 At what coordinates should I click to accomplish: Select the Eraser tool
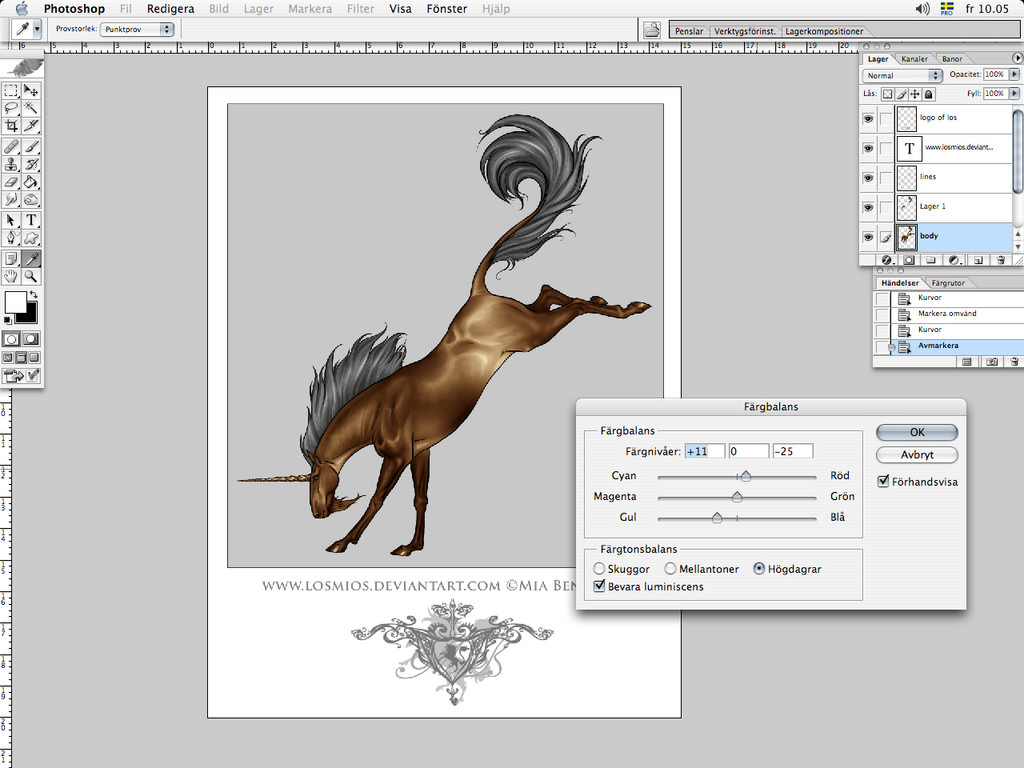coord(11,182)
